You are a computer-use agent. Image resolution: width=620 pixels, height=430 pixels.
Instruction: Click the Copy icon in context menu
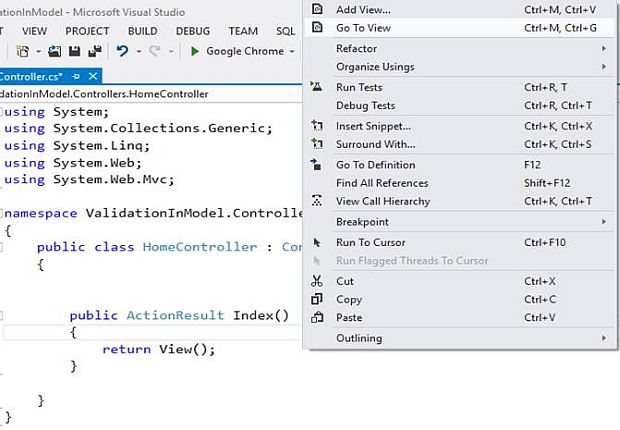[317, 299]
